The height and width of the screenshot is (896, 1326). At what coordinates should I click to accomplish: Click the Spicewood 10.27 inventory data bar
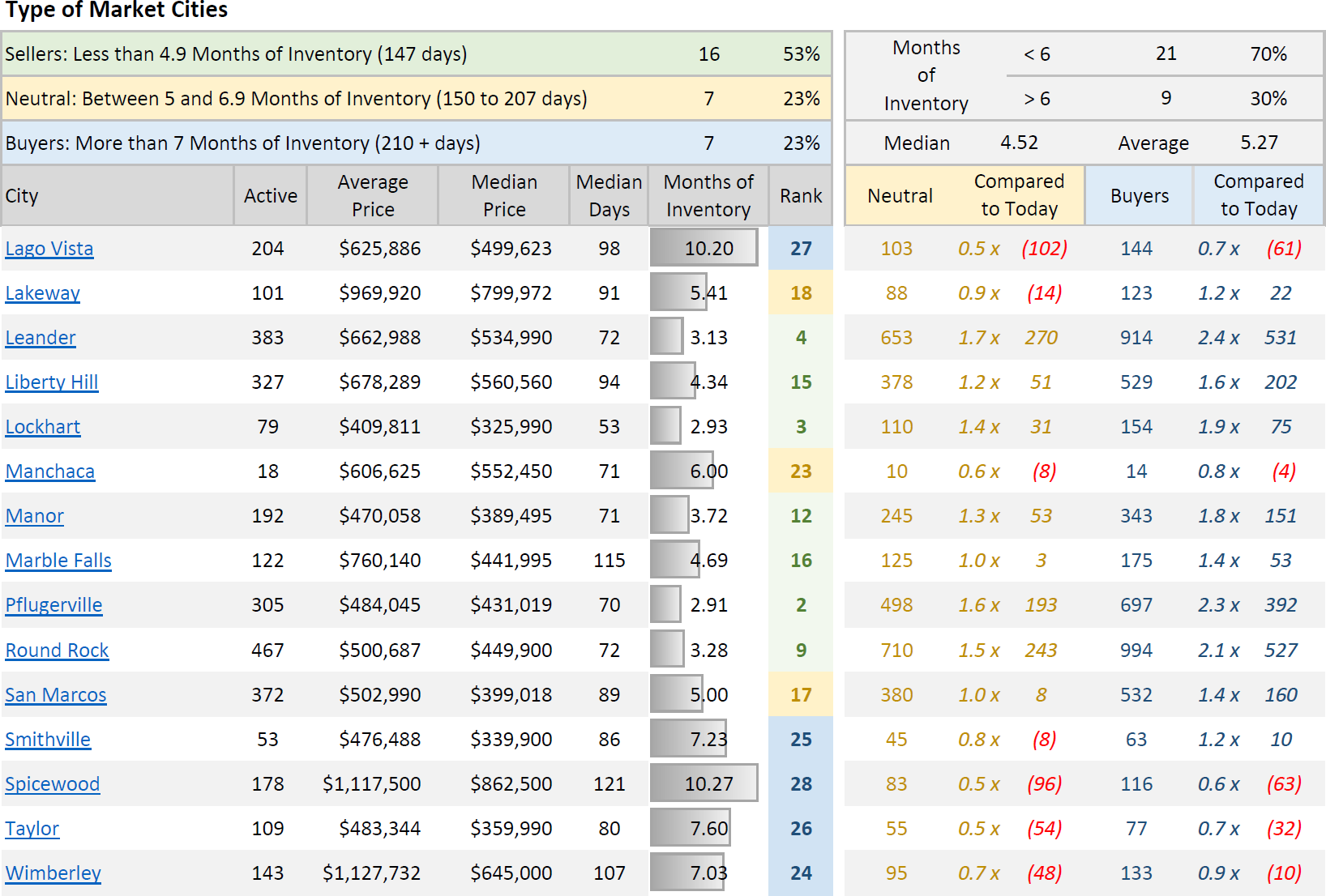click(x=704, y=783)
